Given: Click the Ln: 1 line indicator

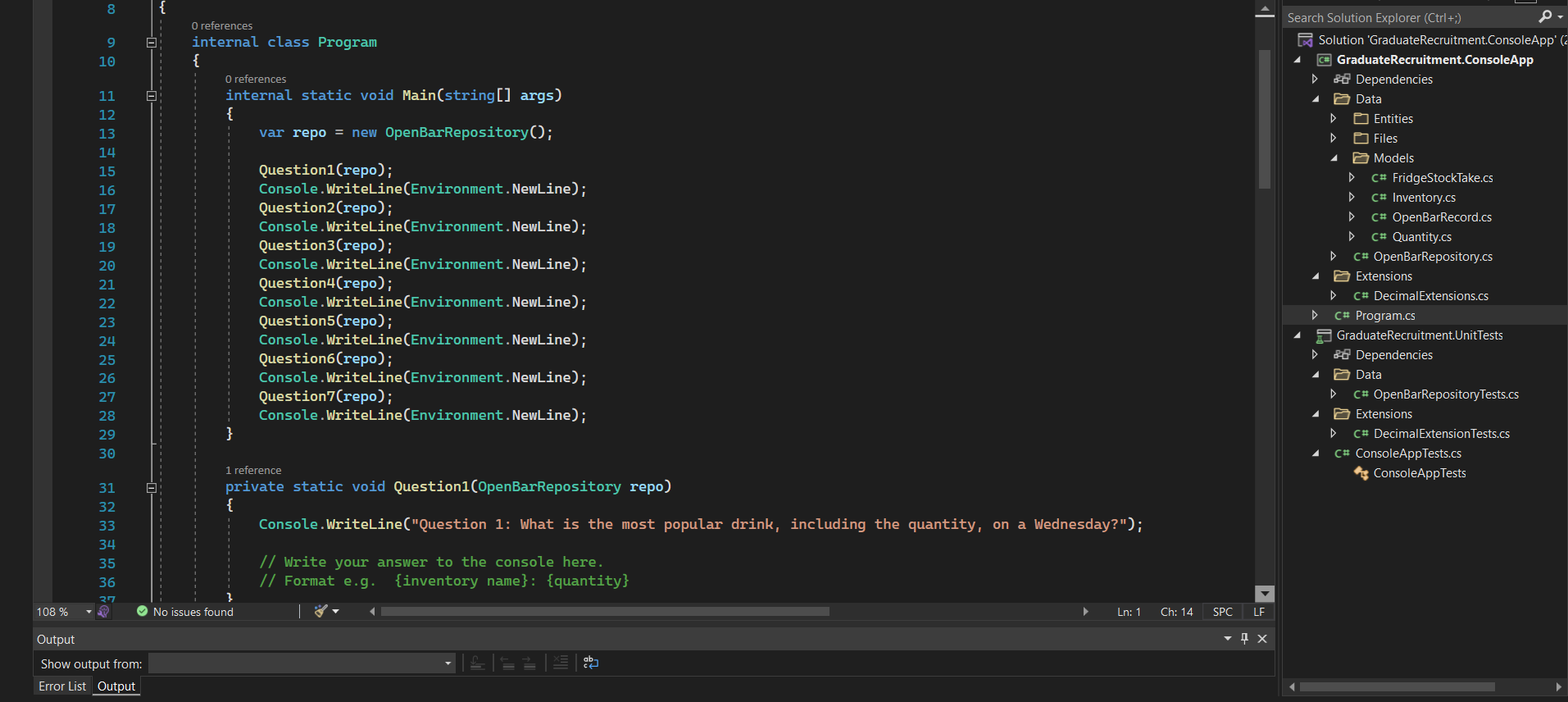Looking at the screenshot, I should click(1129, 612).
